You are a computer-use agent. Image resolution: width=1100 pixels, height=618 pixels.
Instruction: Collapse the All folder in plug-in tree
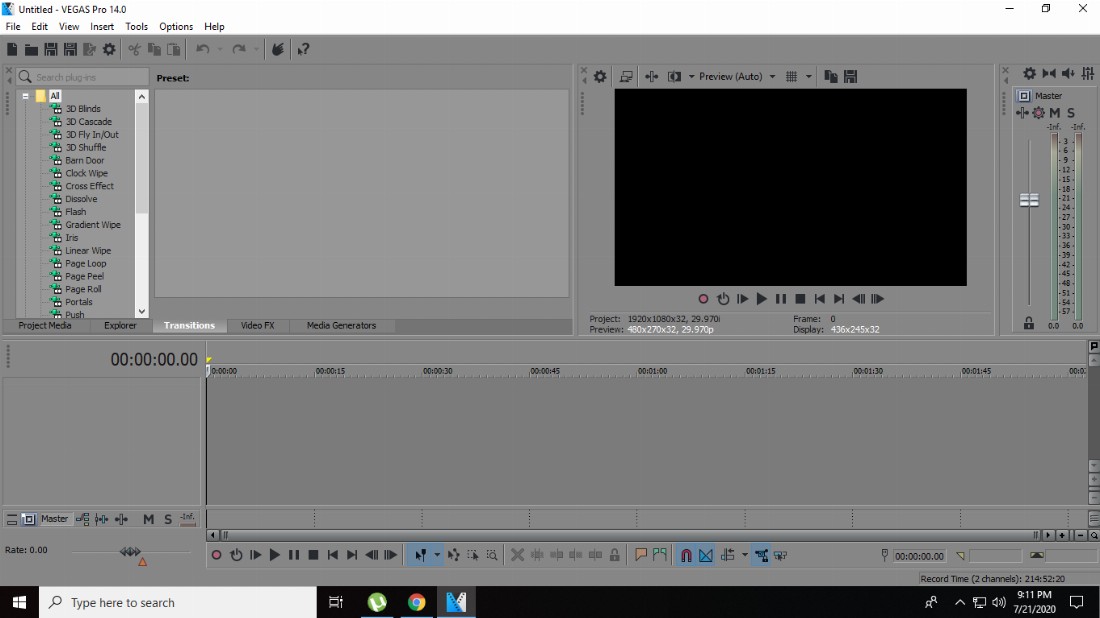(25, 96)
